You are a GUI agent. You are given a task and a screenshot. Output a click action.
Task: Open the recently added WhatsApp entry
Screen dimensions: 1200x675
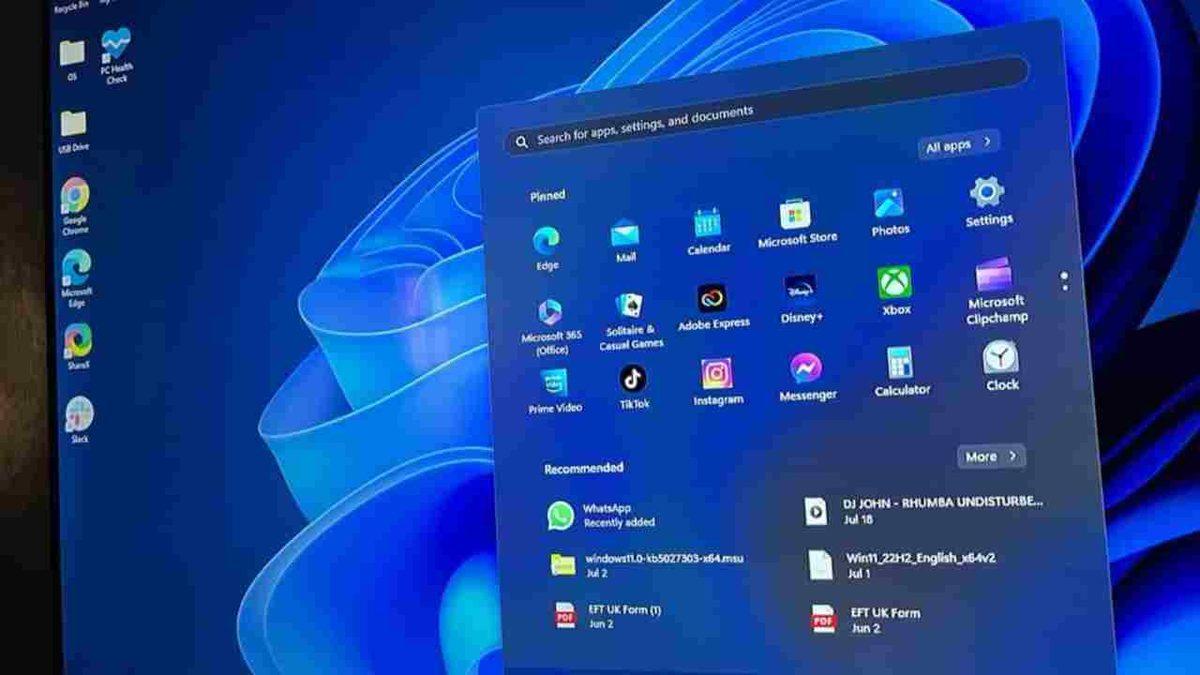[x=599, y=512]
